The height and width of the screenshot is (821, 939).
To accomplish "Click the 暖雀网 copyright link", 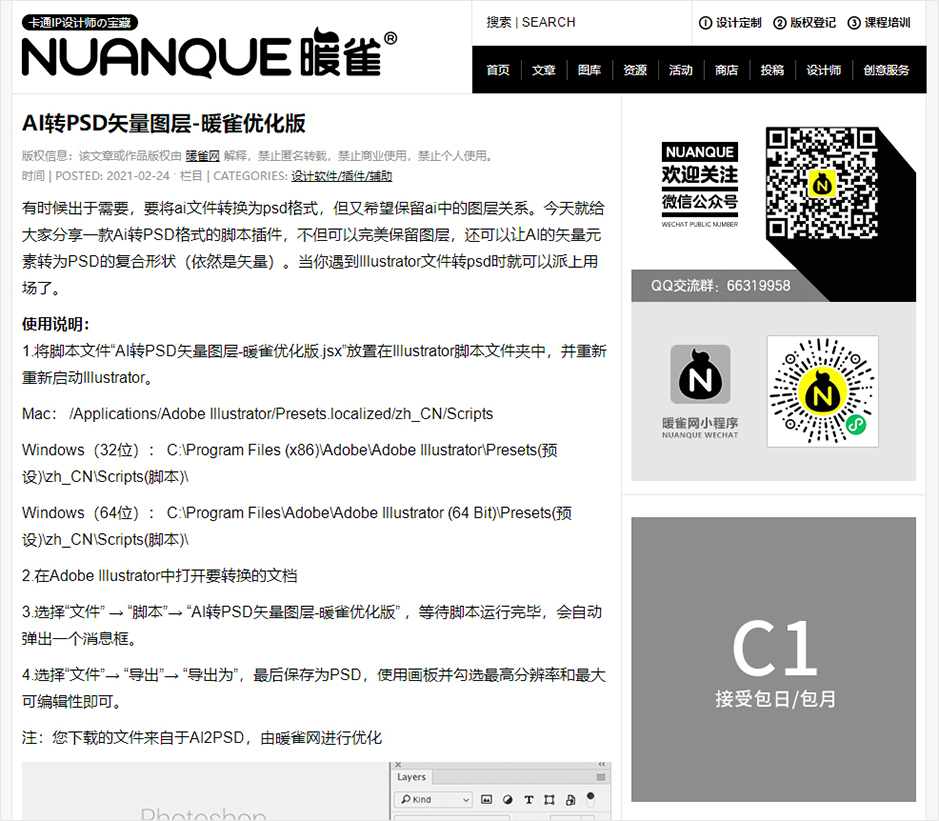I will point(202,156).
